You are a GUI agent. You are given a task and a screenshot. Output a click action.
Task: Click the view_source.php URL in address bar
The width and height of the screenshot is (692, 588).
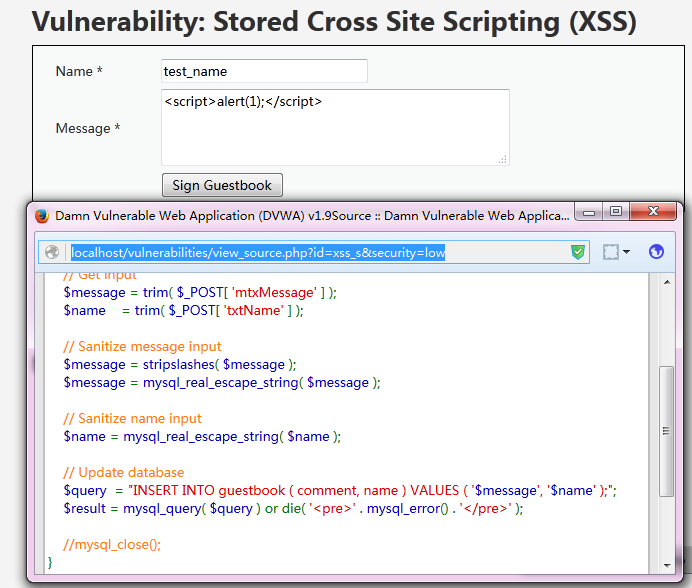(x=258, y=253)
